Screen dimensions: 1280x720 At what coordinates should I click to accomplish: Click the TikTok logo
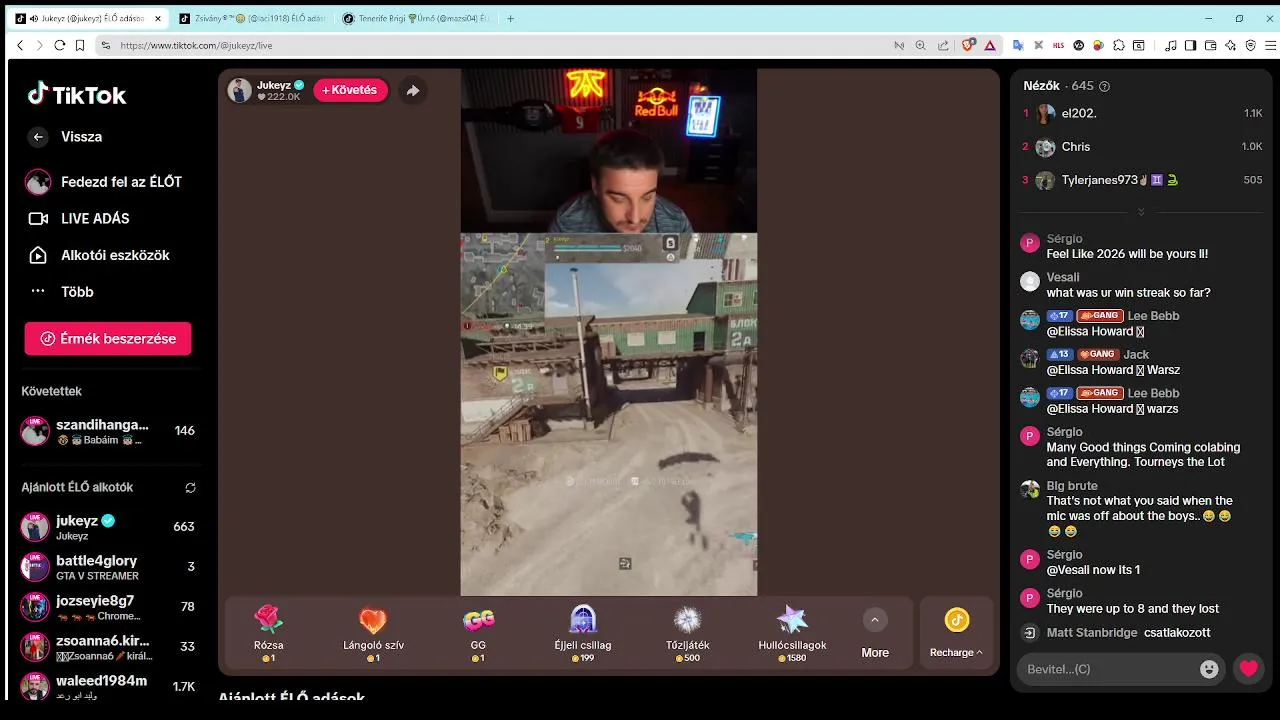[77, 95]
